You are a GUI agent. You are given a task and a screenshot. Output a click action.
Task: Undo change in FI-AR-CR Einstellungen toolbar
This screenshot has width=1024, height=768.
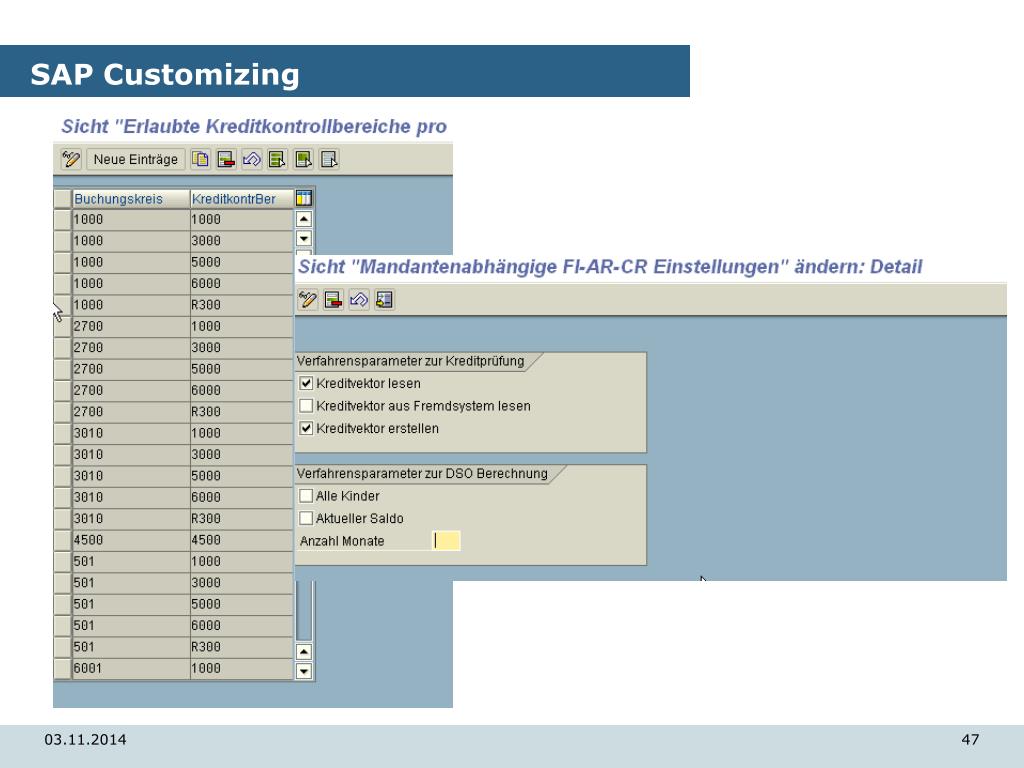(x=359, y=300)
